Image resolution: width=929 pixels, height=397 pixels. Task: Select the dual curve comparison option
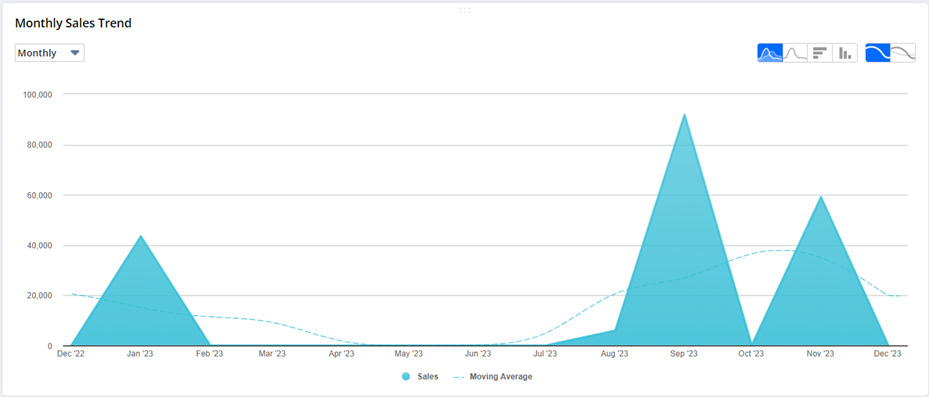903,53
